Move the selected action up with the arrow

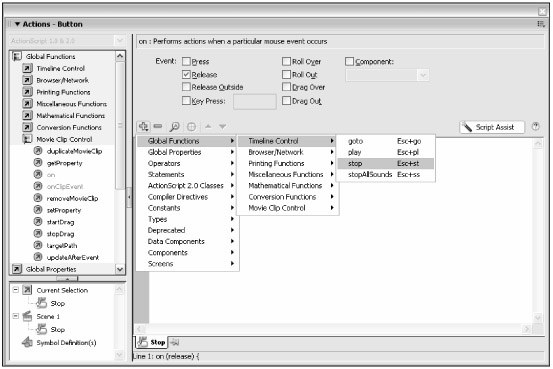click(x=208, y=126)
